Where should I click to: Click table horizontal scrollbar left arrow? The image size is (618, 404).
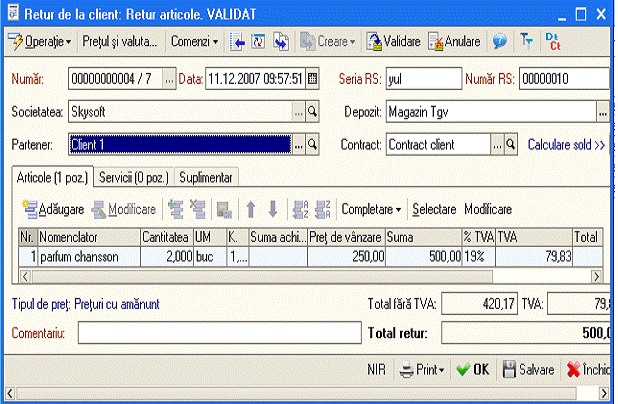pyautogui.click(x=25, y=277)
